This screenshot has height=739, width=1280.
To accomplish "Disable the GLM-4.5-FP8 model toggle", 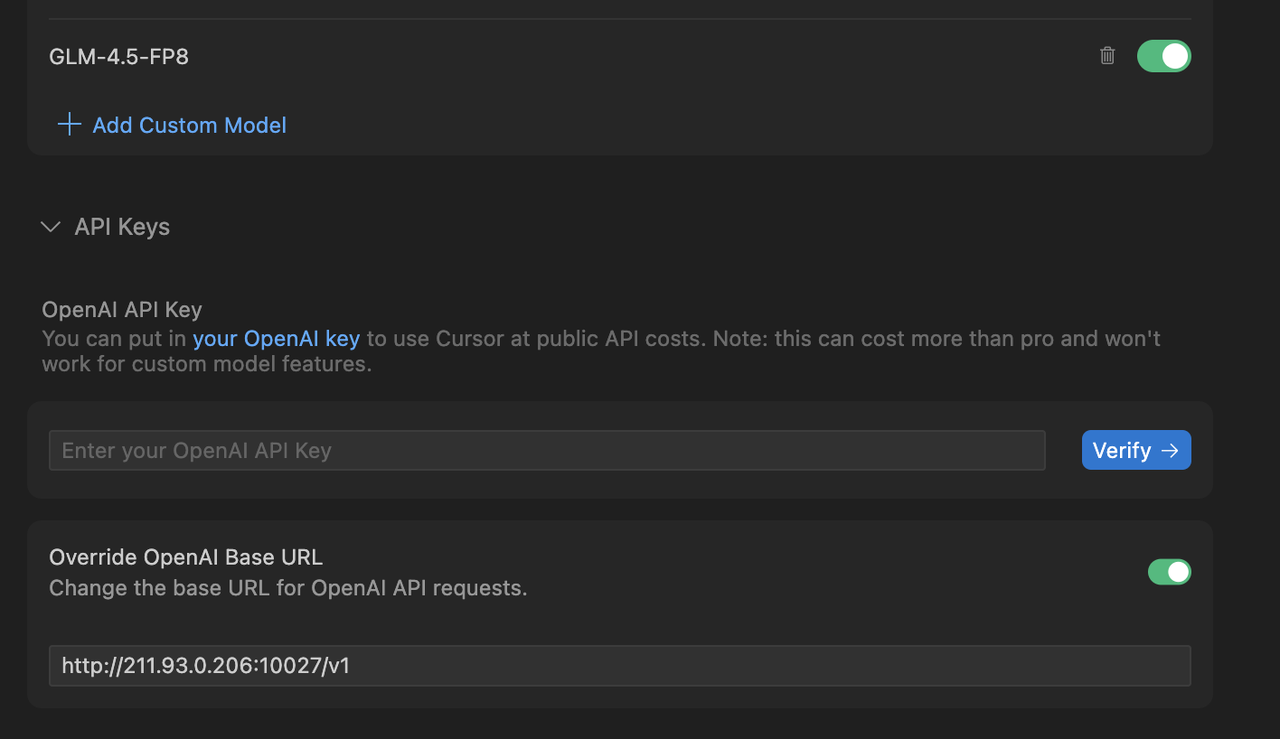I will click(1163, 56).
